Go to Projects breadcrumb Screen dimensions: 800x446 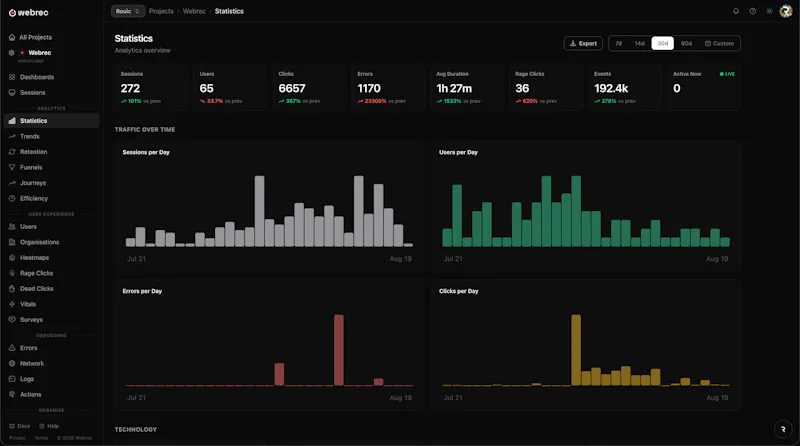(161, 11)
